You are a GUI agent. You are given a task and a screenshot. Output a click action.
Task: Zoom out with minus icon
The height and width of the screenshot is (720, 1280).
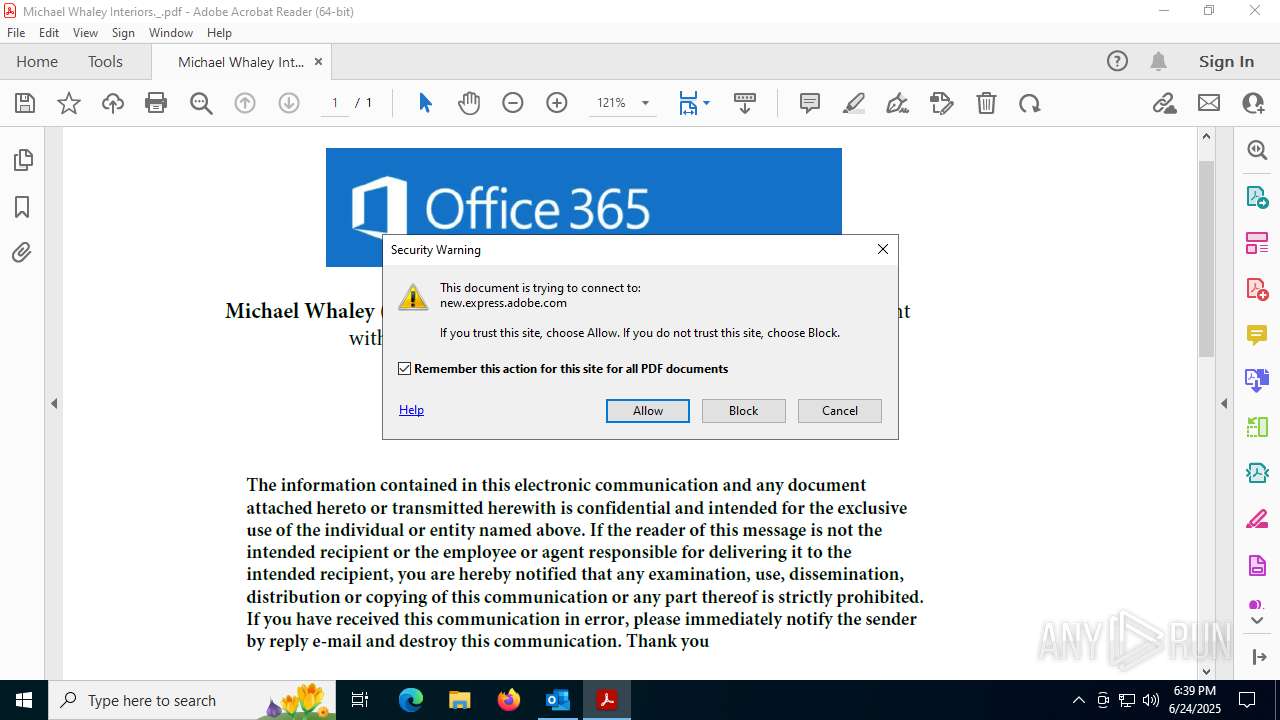pos(513,103)
